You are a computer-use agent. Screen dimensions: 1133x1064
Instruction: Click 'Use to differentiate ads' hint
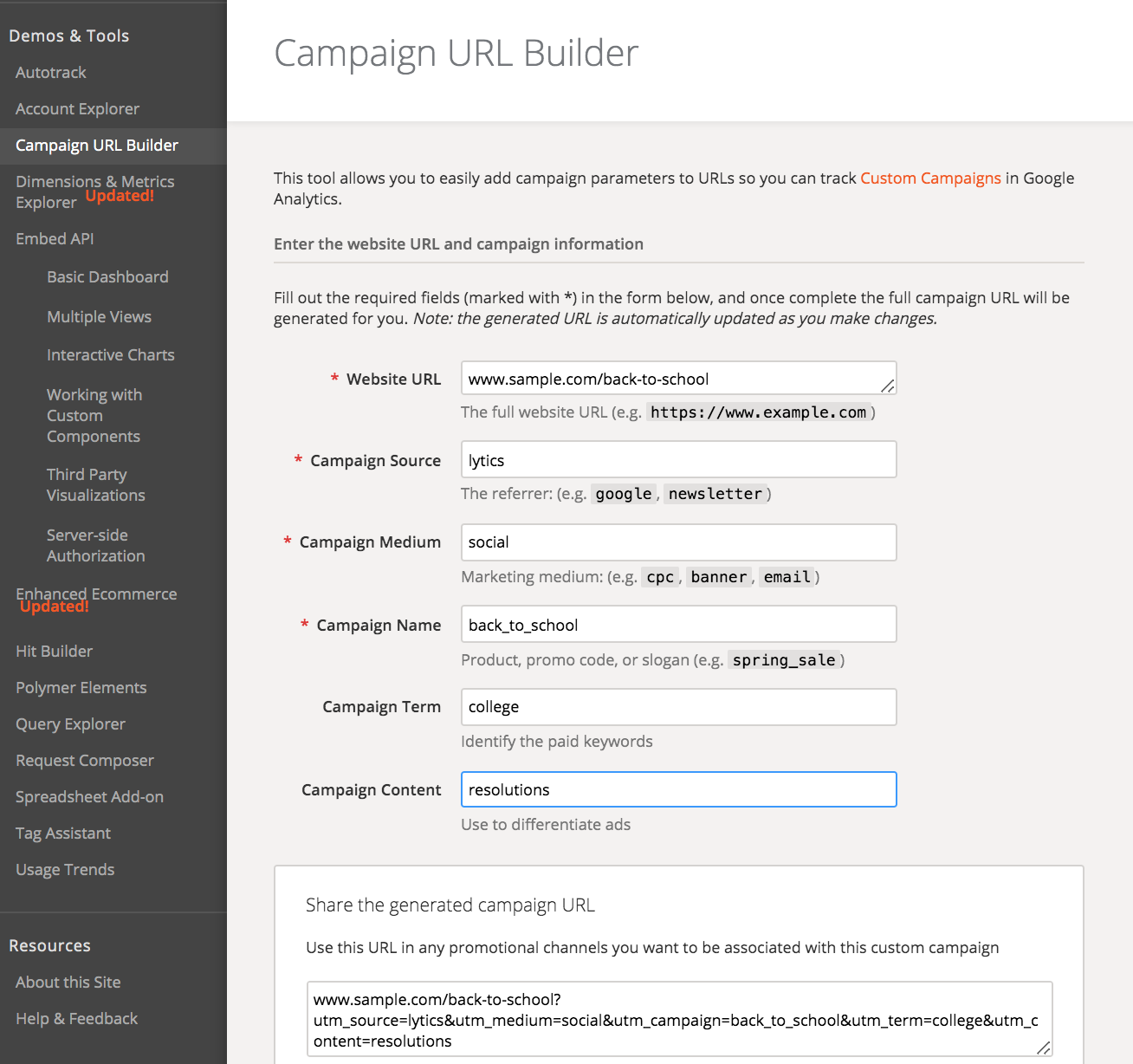point(546,825)
